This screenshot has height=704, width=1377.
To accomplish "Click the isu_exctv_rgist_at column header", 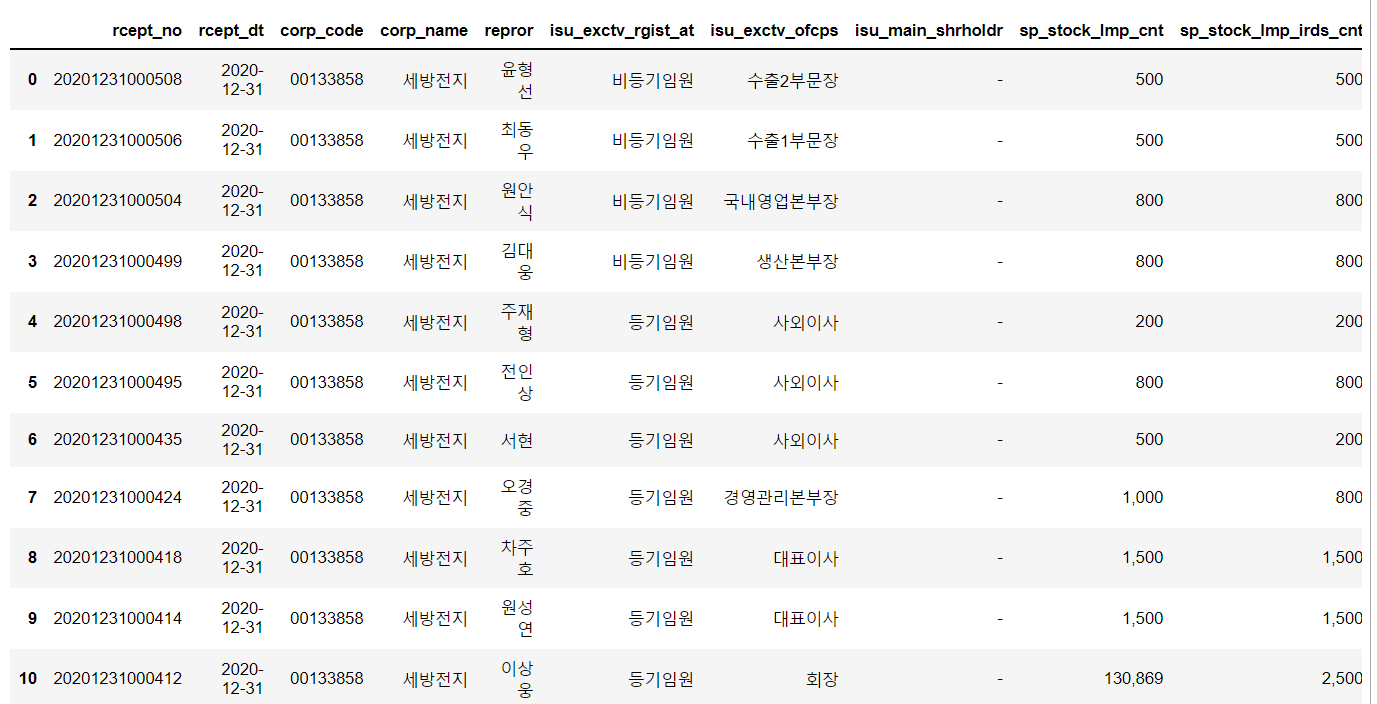I will point(622,30).
